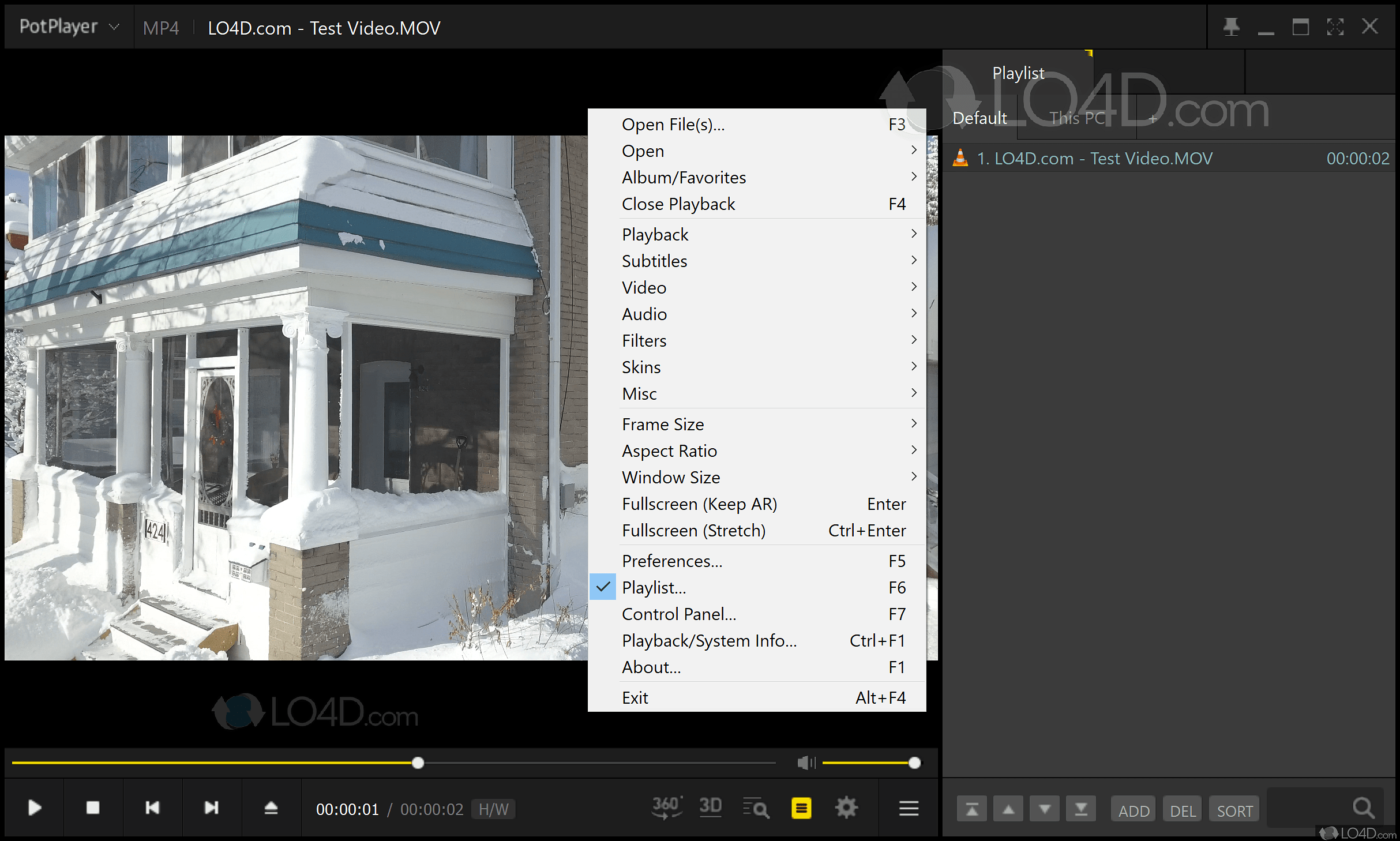The width and height of the screenshot is (1400, 841).
Task: Switch to the This PC playlist tab
Action: (1077, 118)
